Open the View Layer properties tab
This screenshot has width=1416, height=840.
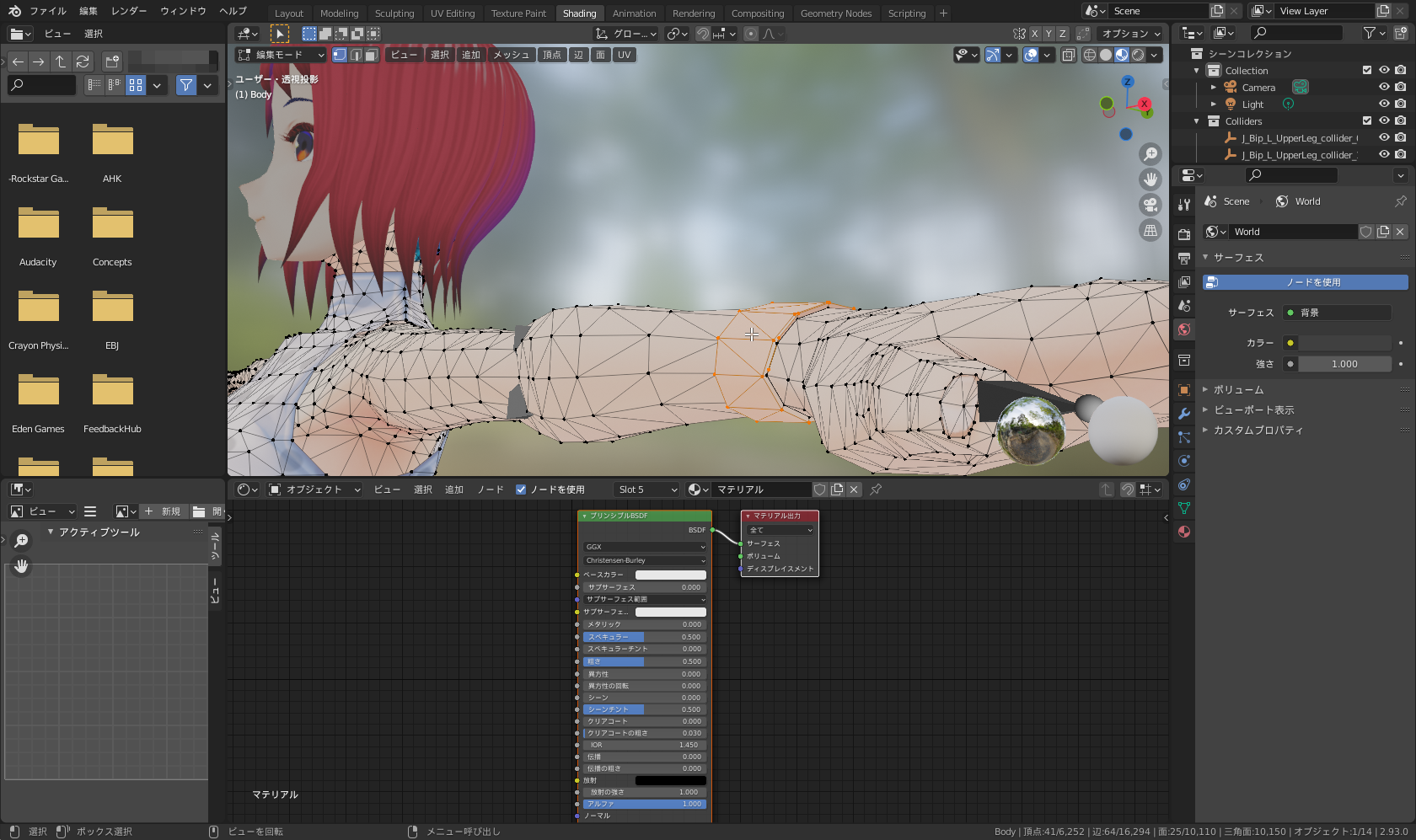(x=1184, y=281)
